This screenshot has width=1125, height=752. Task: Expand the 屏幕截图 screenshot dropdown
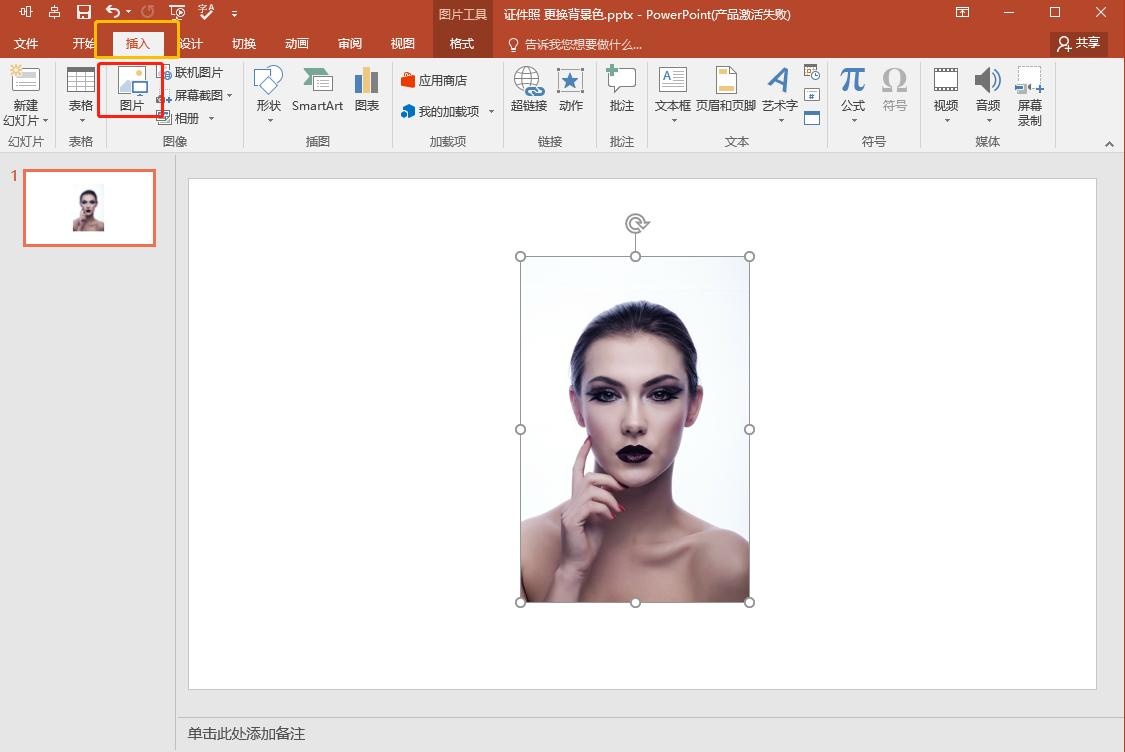click(228, 95)
